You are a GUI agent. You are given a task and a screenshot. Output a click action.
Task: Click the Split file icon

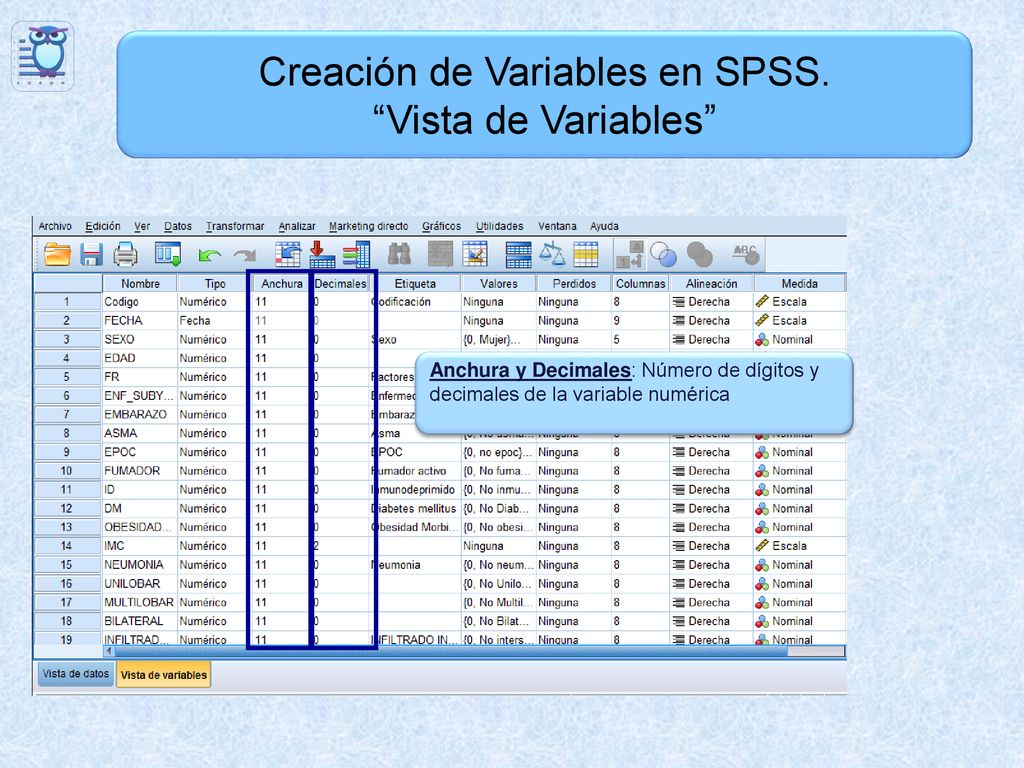519,254
